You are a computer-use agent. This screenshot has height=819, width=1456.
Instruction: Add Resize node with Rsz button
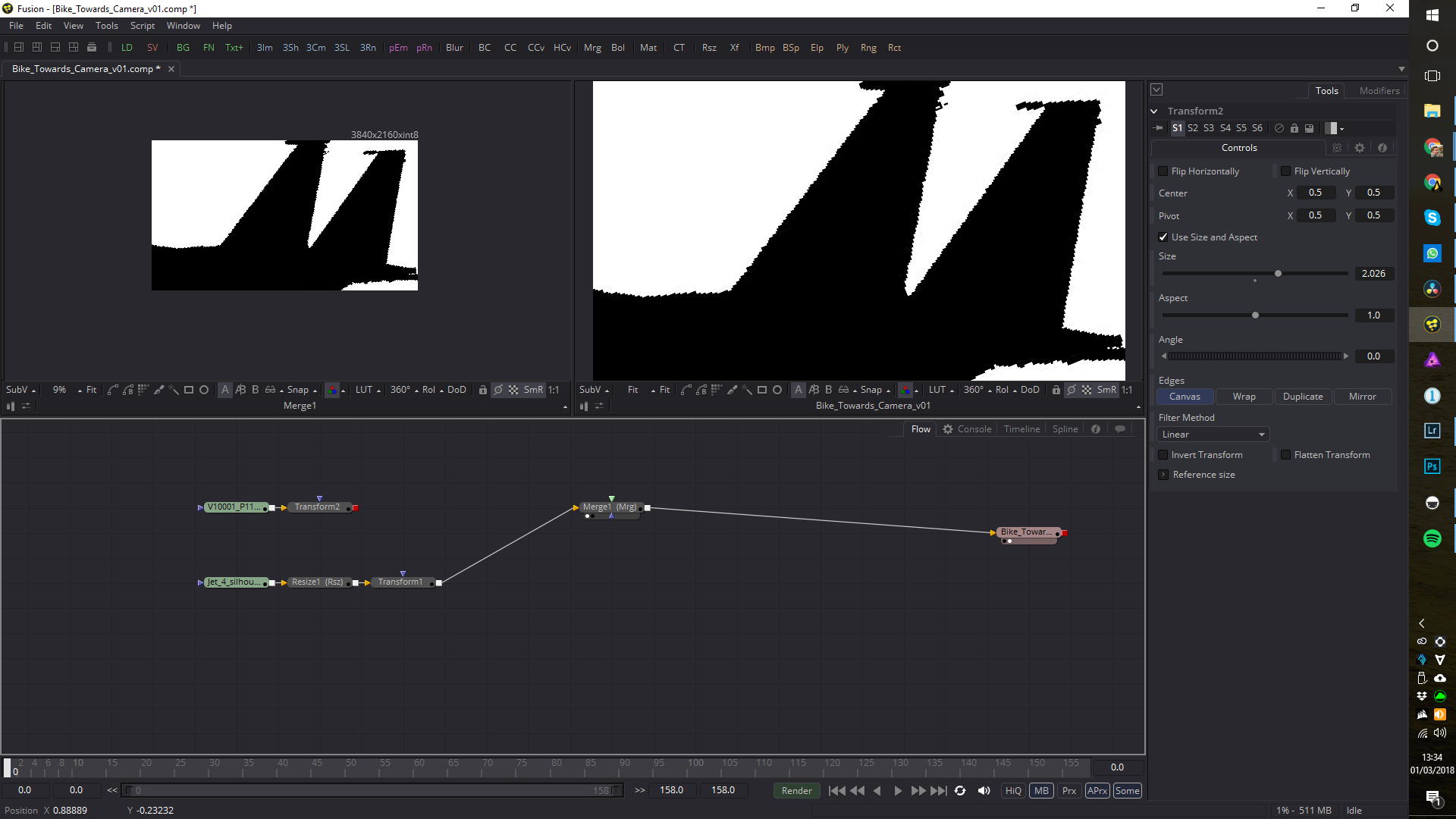pos(709,47)
